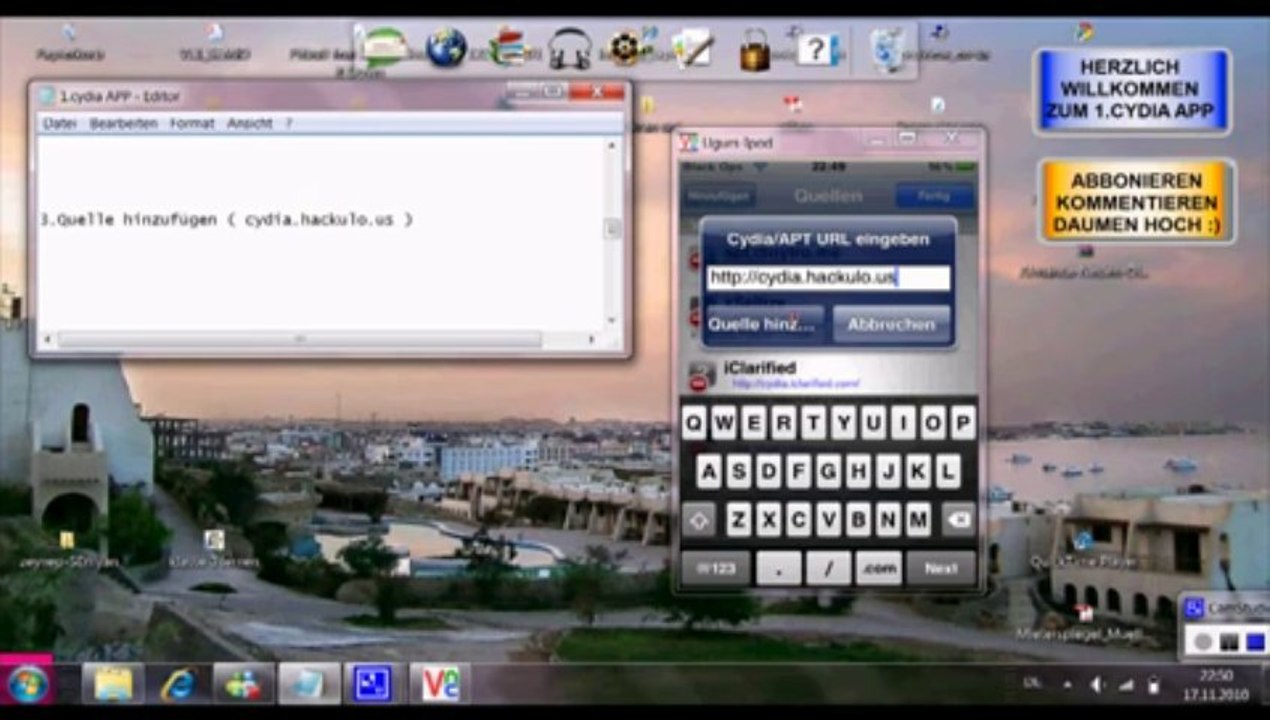Click the globe icon in the top dock

(x=446, y=47)
